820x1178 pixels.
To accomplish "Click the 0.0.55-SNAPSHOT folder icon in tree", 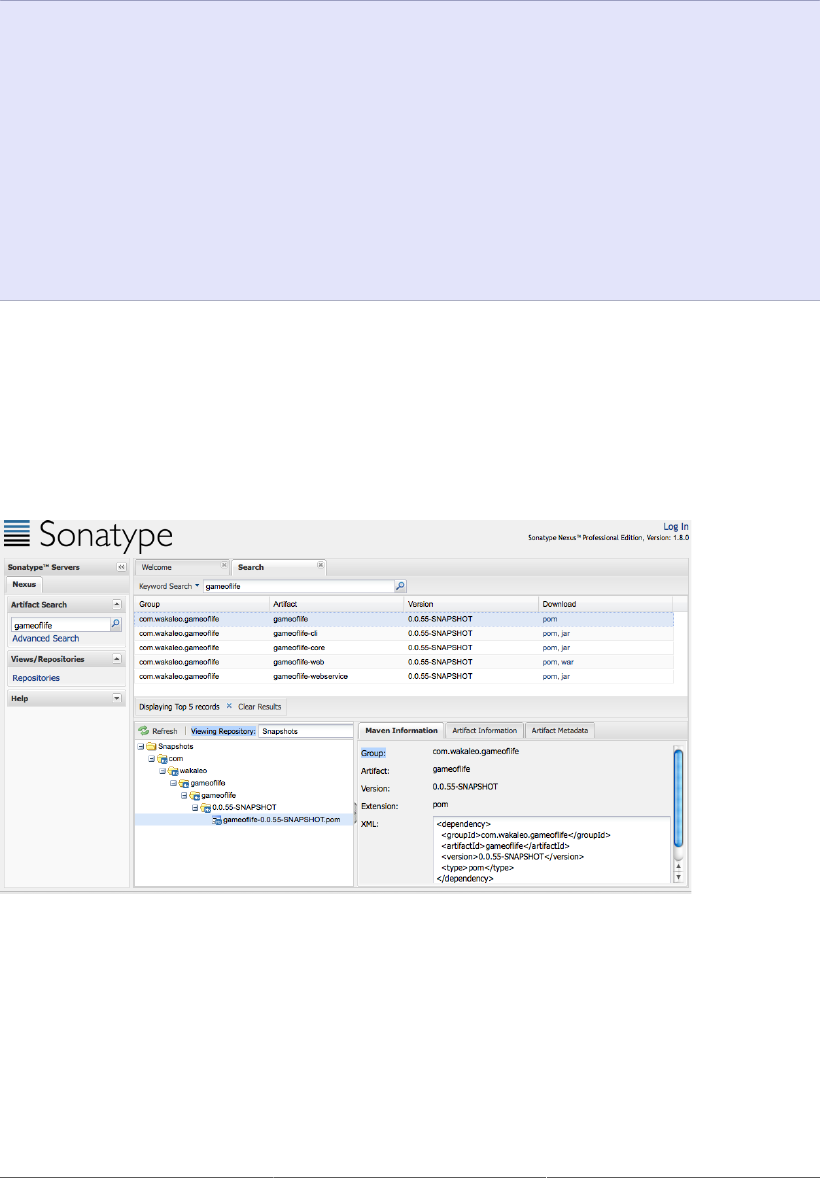I will (x=205, y=808).
